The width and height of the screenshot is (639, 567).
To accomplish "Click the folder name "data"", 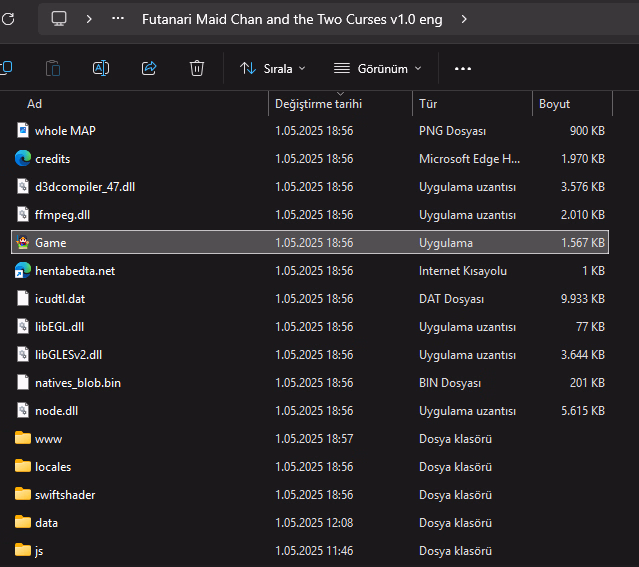I will pos(46,523).
